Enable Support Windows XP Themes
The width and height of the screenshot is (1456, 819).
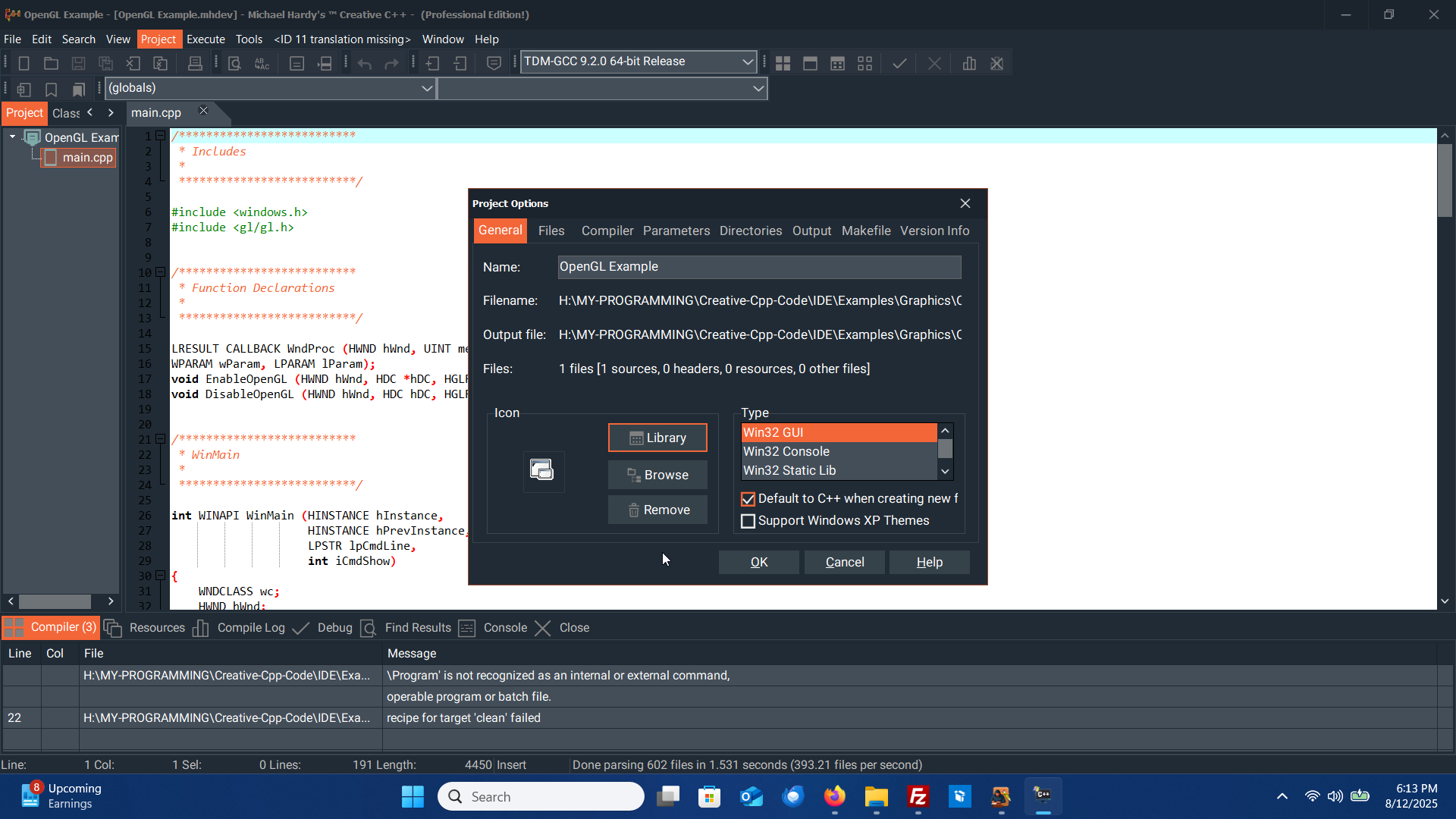point(748,521)
